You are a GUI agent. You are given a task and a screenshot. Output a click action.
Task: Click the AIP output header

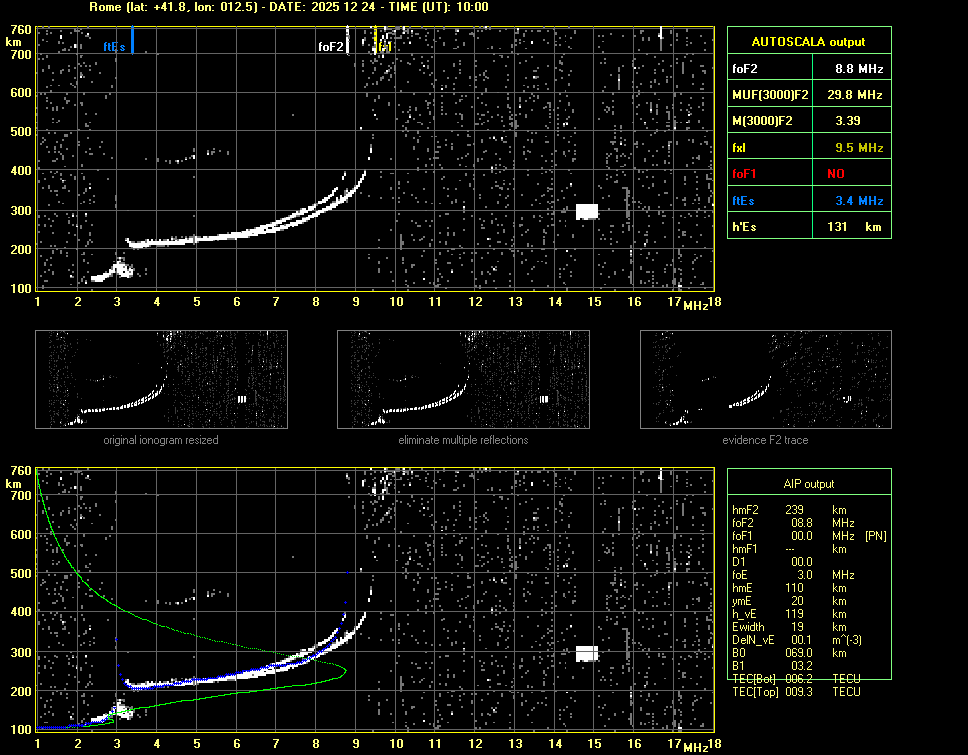808,484
